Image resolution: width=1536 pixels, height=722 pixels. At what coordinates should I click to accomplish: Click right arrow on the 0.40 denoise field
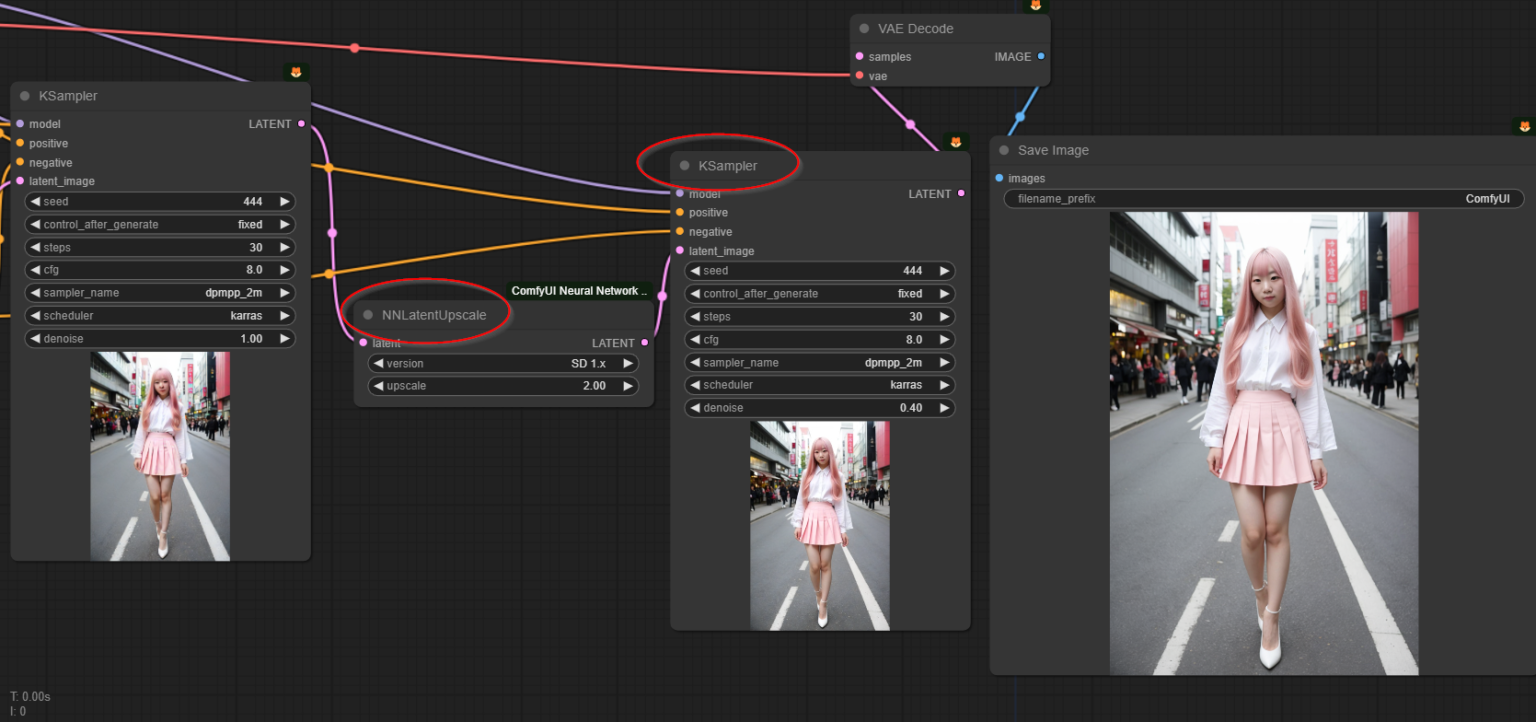(943, 408)
